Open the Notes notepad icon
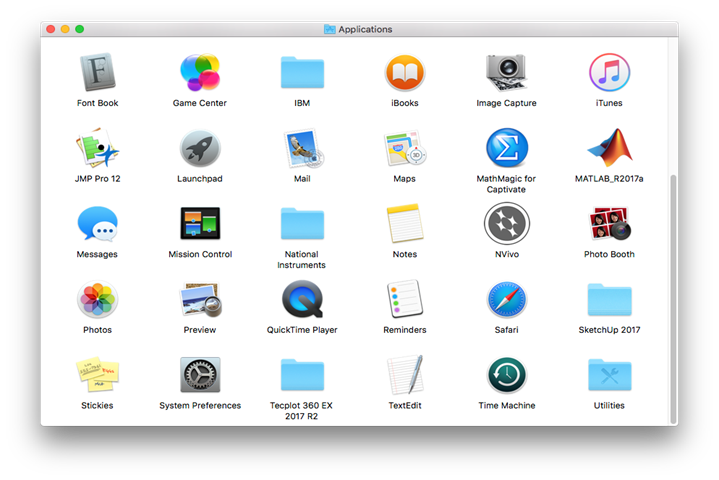719x480 pixels. pos(404,223)
